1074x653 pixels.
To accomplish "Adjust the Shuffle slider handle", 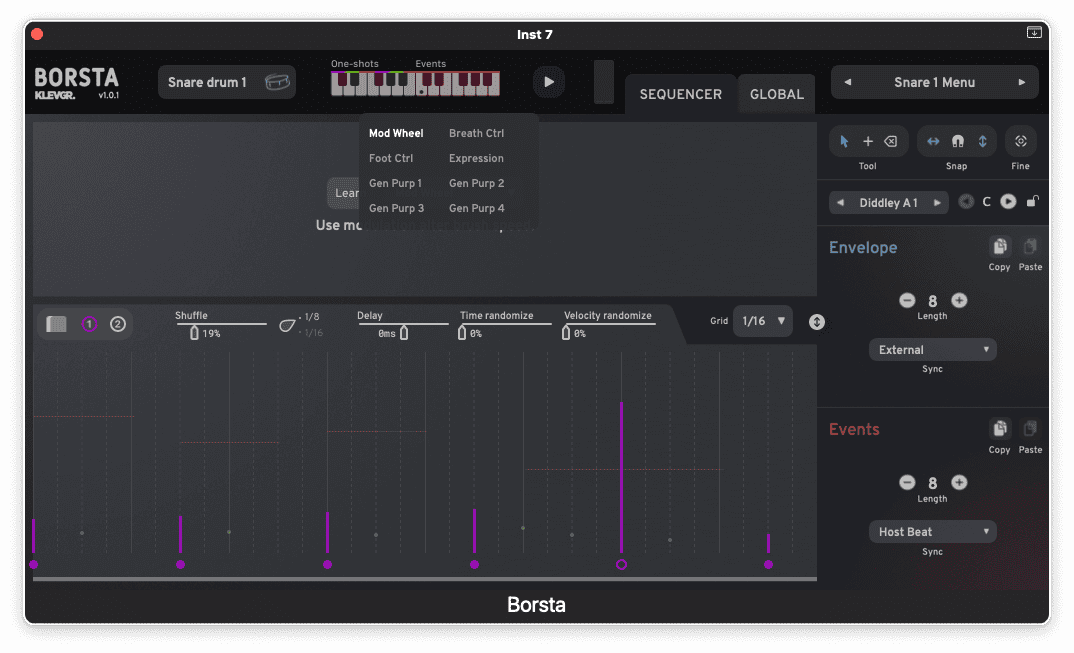I will tap(194, 333).
